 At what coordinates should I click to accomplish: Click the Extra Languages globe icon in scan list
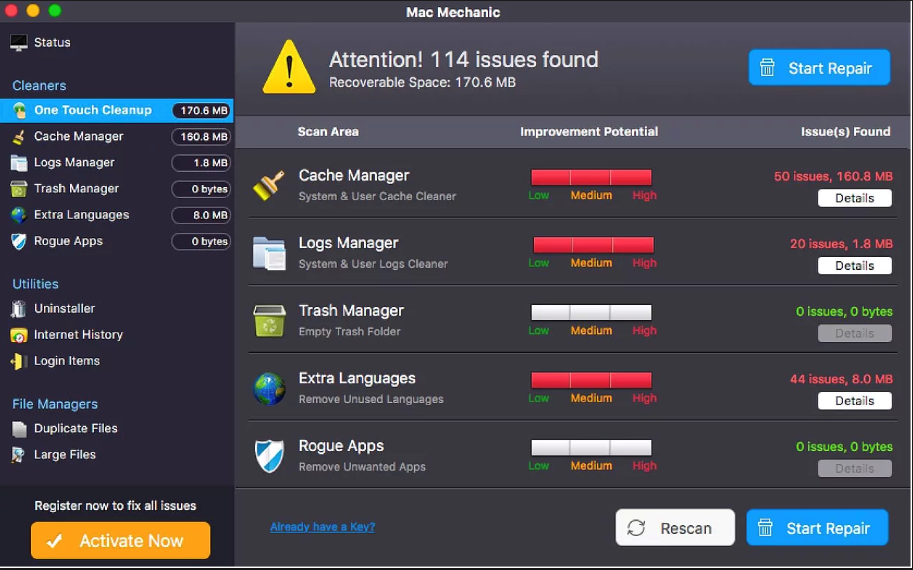(x=268, y=388)
